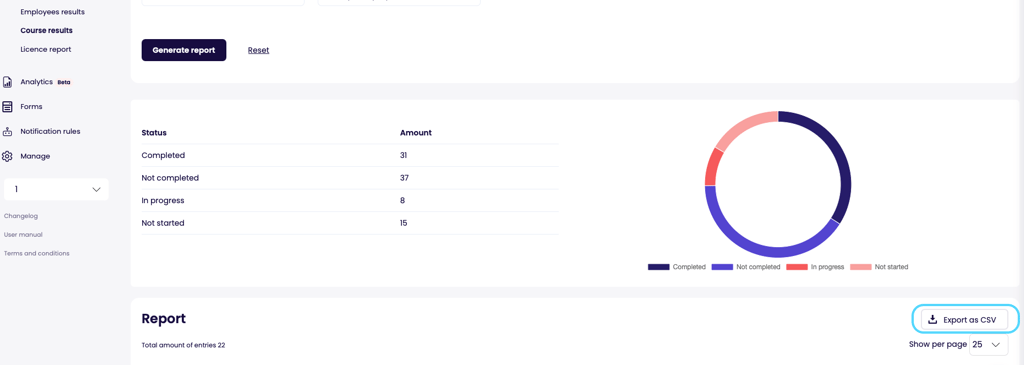Open Licence report in sidebar
1024x365 pixels.
[x=46, y=50]
